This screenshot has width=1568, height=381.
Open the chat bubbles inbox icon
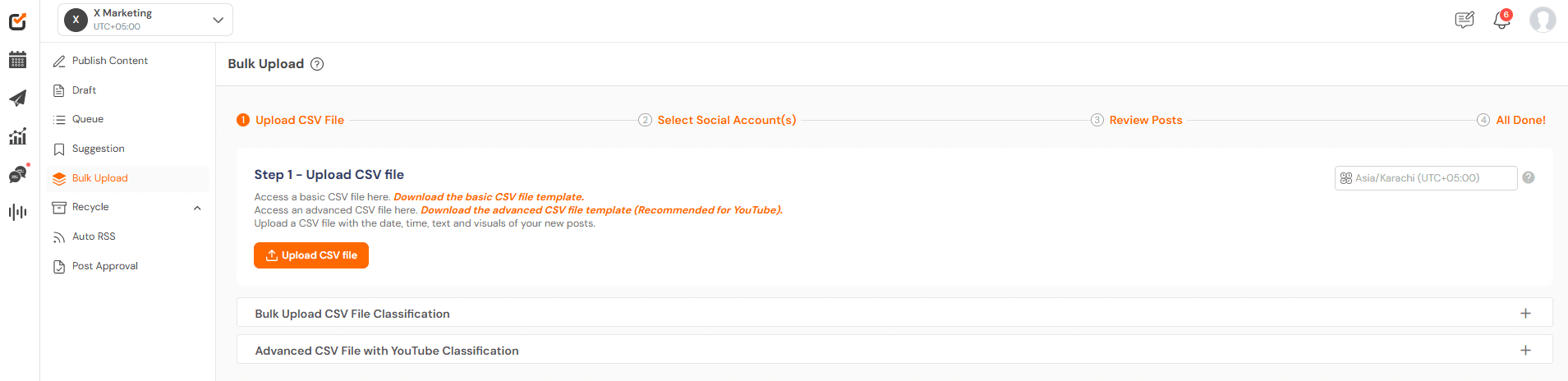pos(17,174)
